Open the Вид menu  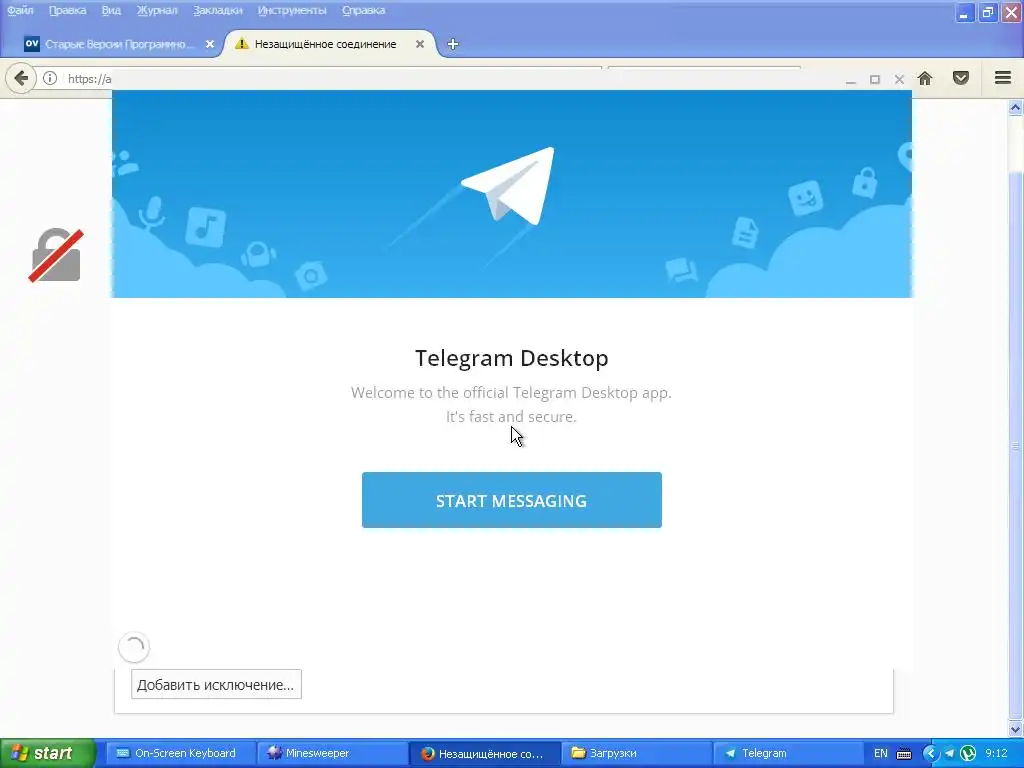[111, 10]
